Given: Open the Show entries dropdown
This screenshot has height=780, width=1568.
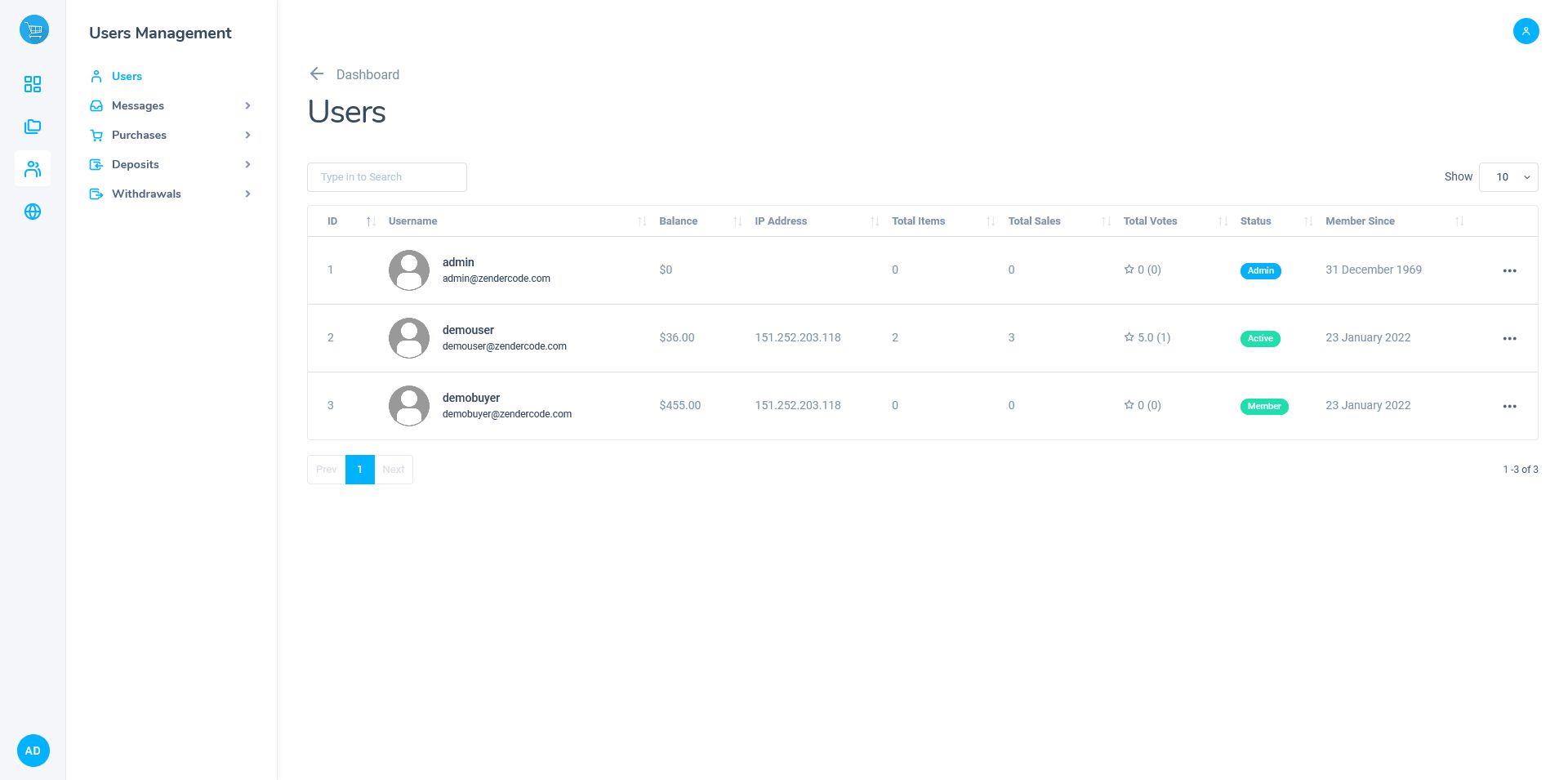Looking at the screenshot, I should coord(1508,177).
